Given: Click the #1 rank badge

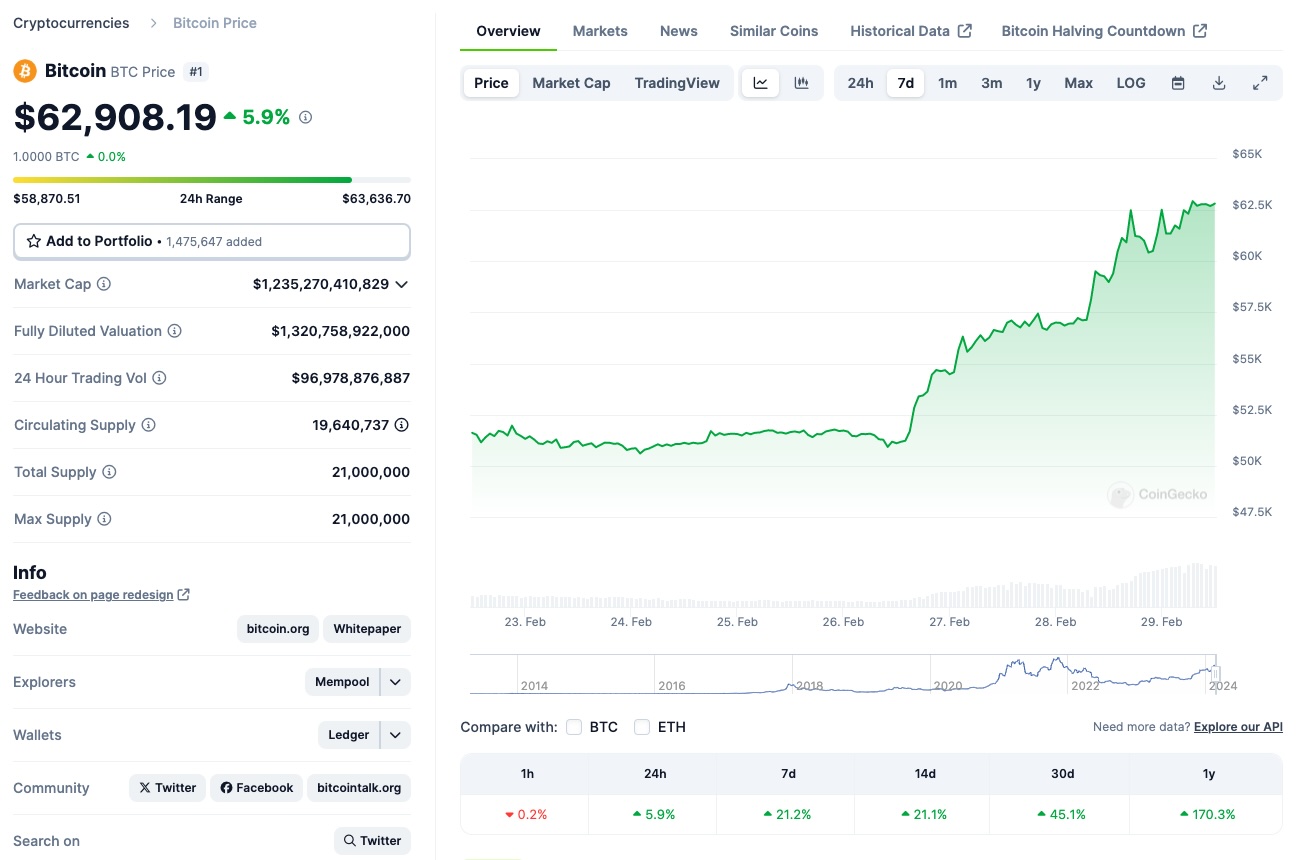Looking at the screenshot, I should (x=196, y=71).
